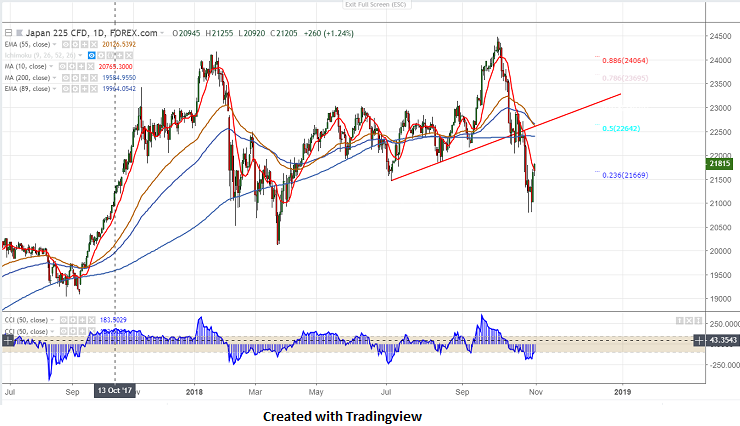Click the plus icon on MA (200, close)
This screenshot has height=426, width=740.
click(84, 78)
